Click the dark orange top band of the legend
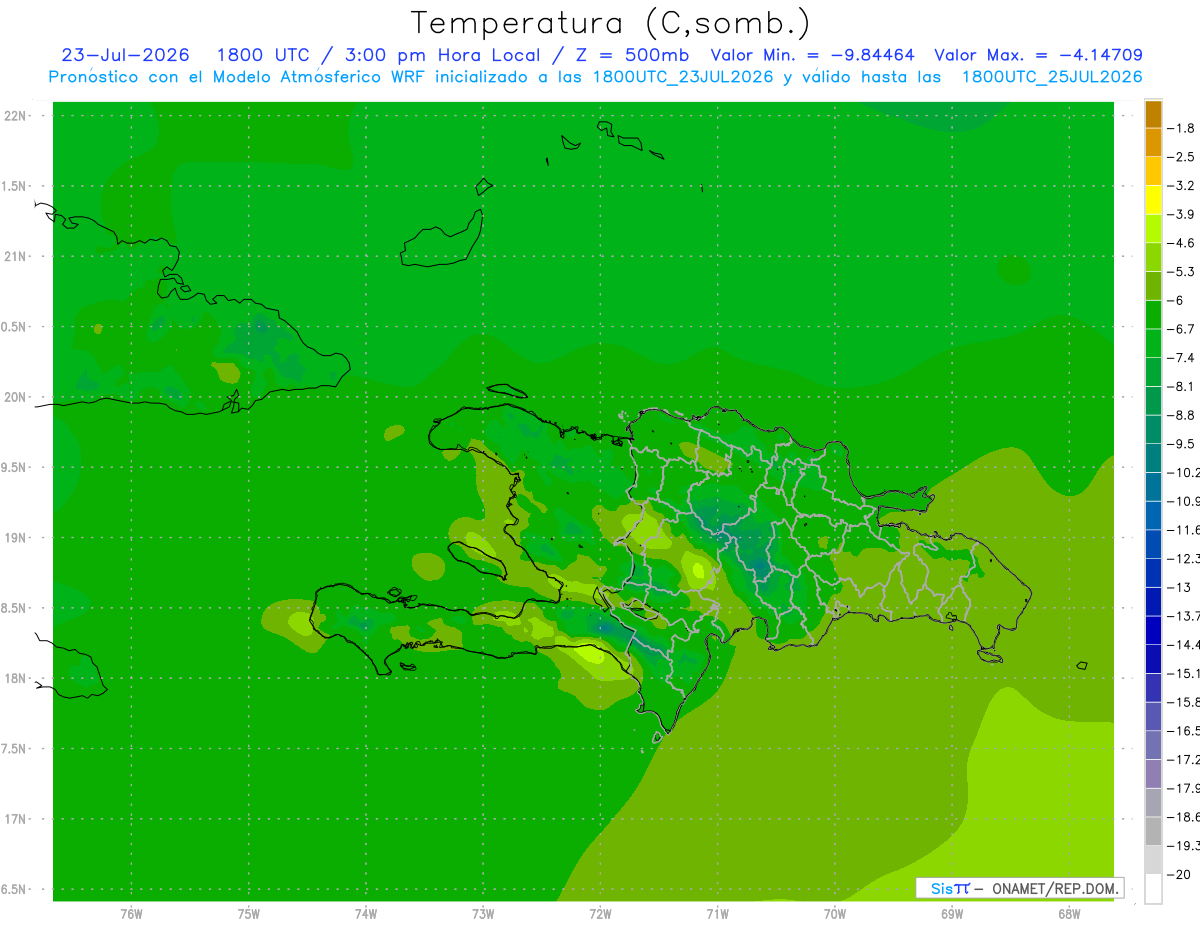The image size is (1200, 927). point(1153,114)
